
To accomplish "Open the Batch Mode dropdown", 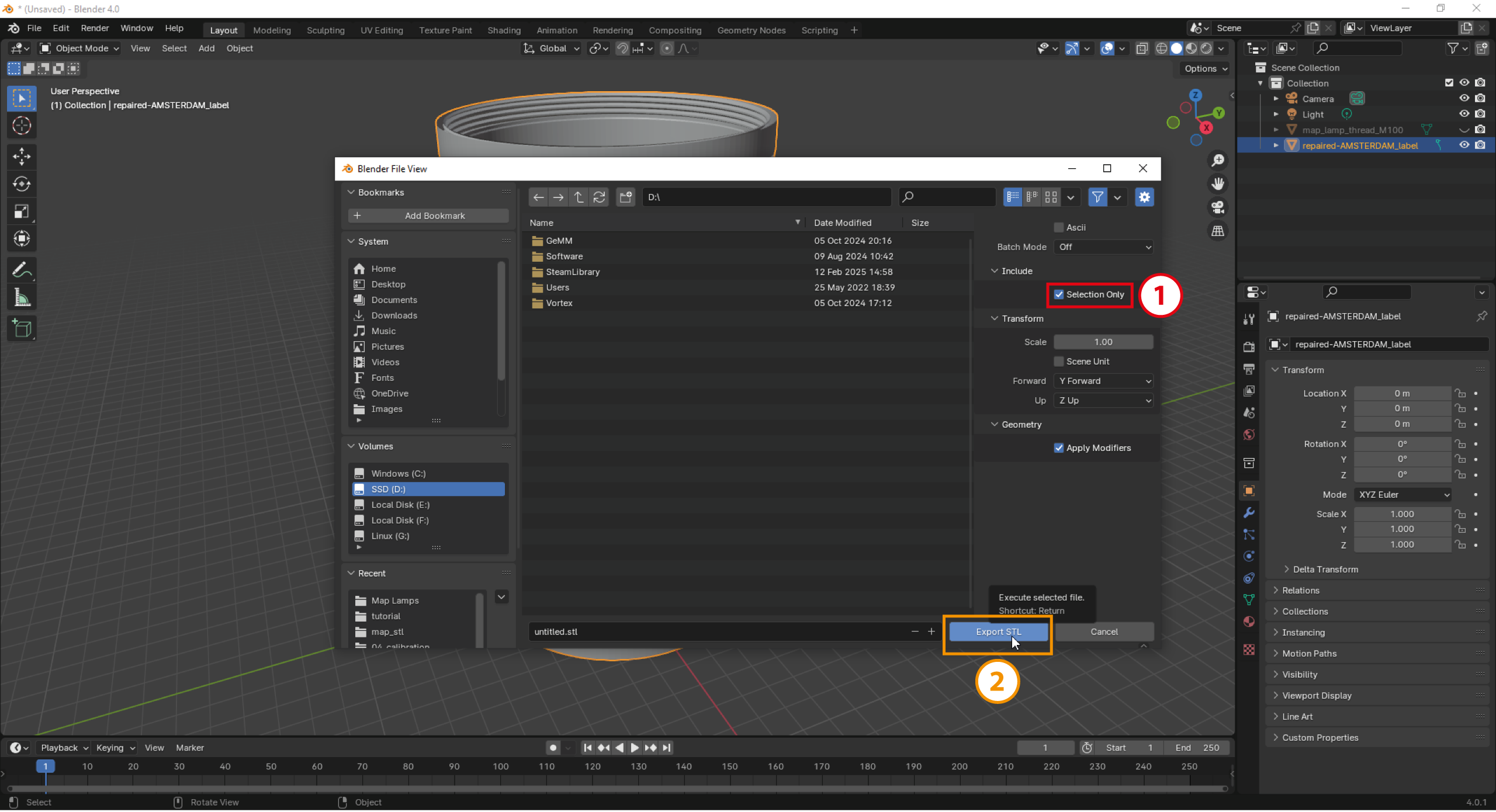I will 1103,247.
